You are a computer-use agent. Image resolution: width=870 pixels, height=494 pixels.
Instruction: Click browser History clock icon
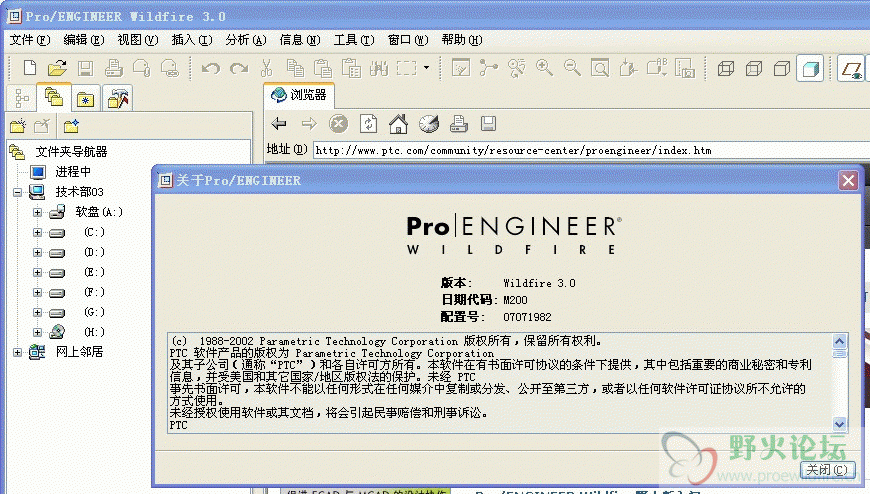pos(428,123)
